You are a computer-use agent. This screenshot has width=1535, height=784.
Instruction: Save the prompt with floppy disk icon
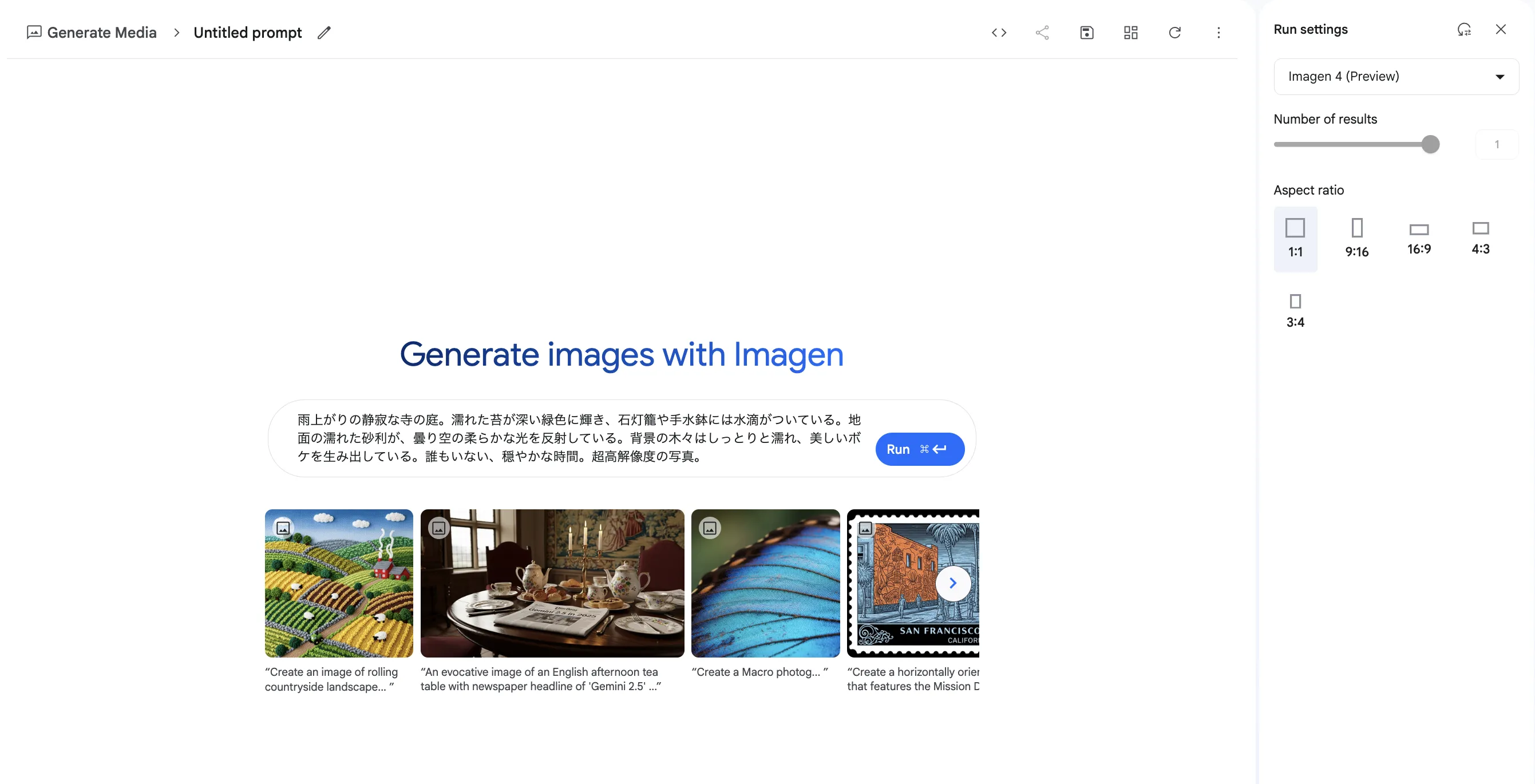[x=1086, y=33]
